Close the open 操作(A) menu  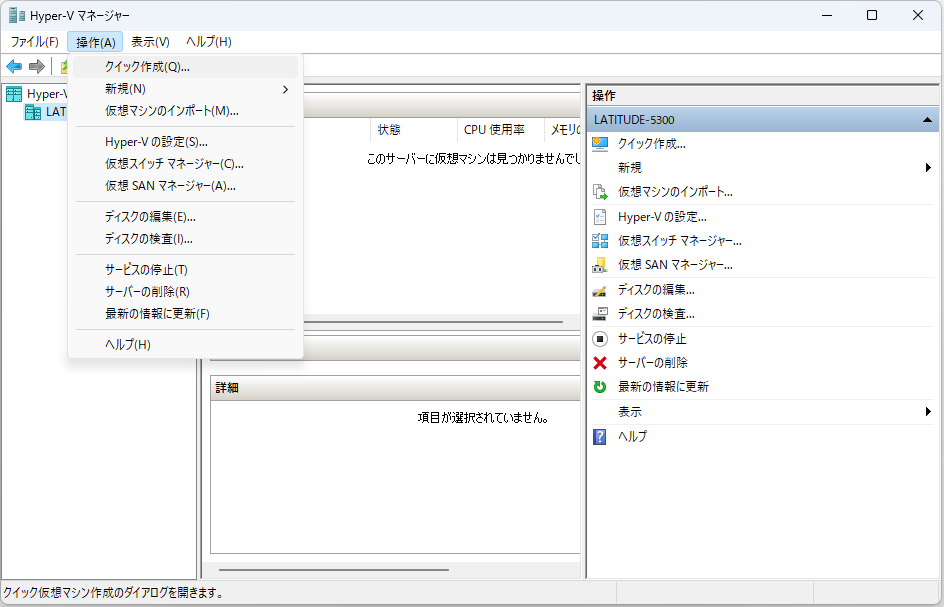pos(96,42)
